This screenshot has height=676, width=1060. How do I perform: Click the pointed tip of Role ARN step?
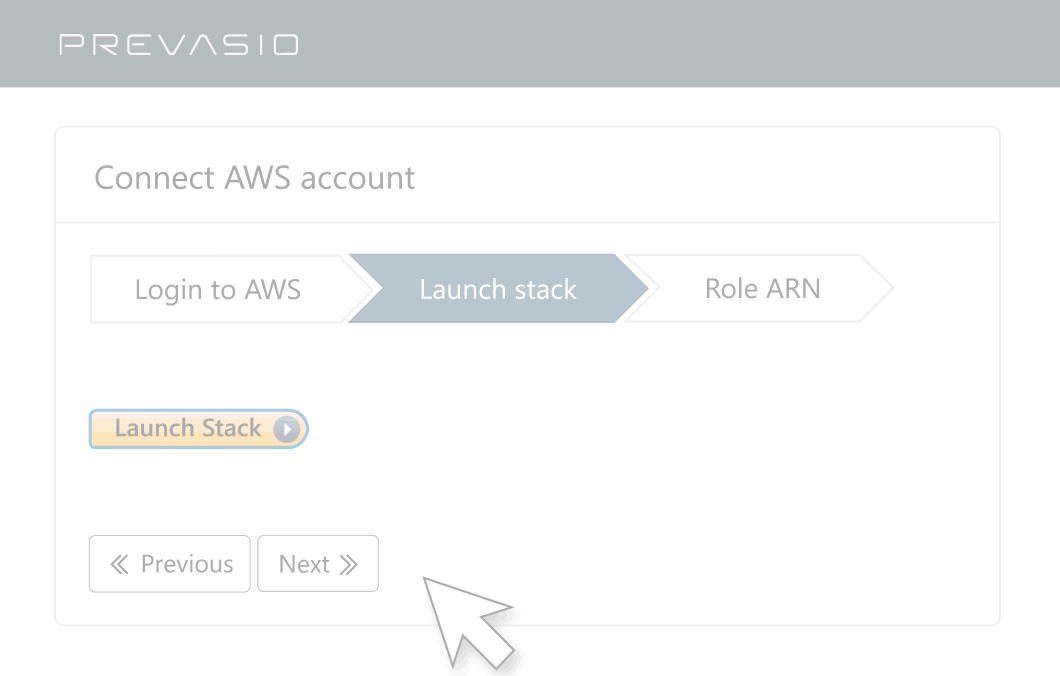[884, 289]
